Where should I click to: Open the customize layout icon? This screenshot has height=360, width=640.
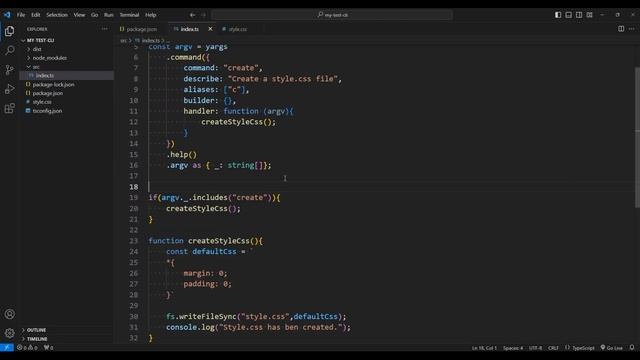[589, 15]
